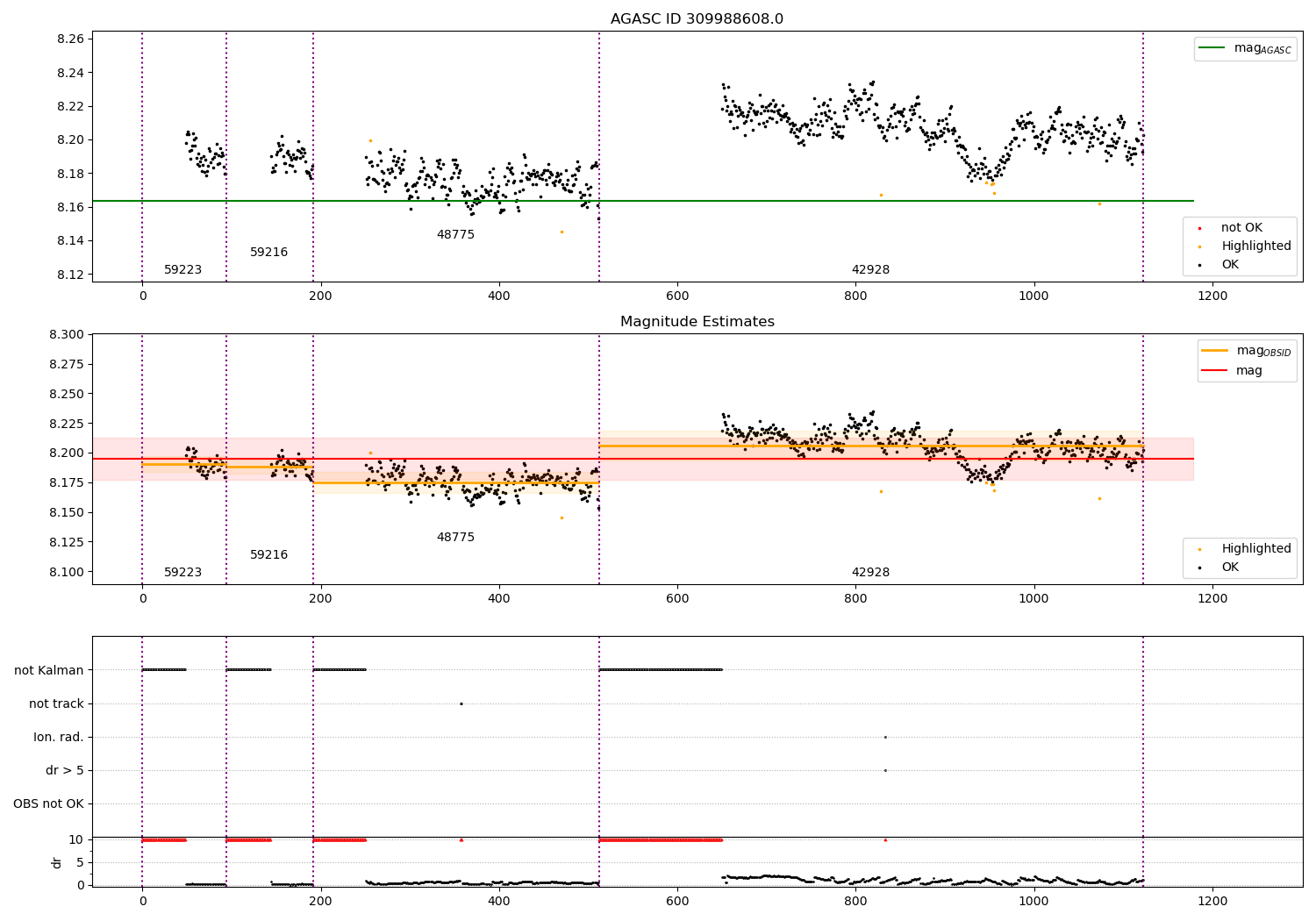Click obsid label 59223 in top plot
1316x921 pixels.
(182, 269)
